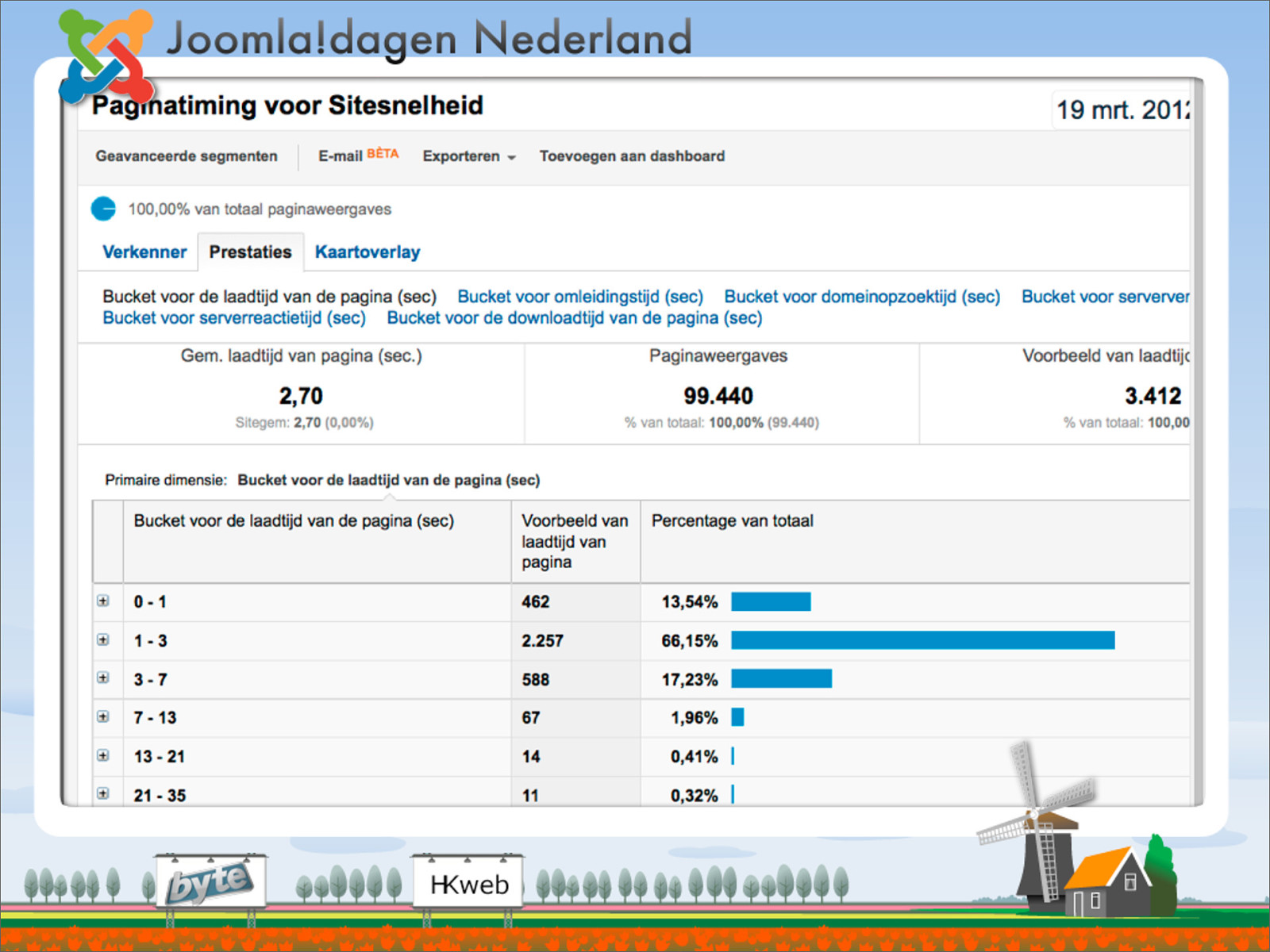1270x952 pixels.
Task: Click the 0,41% value
Action: click(694, 757)
